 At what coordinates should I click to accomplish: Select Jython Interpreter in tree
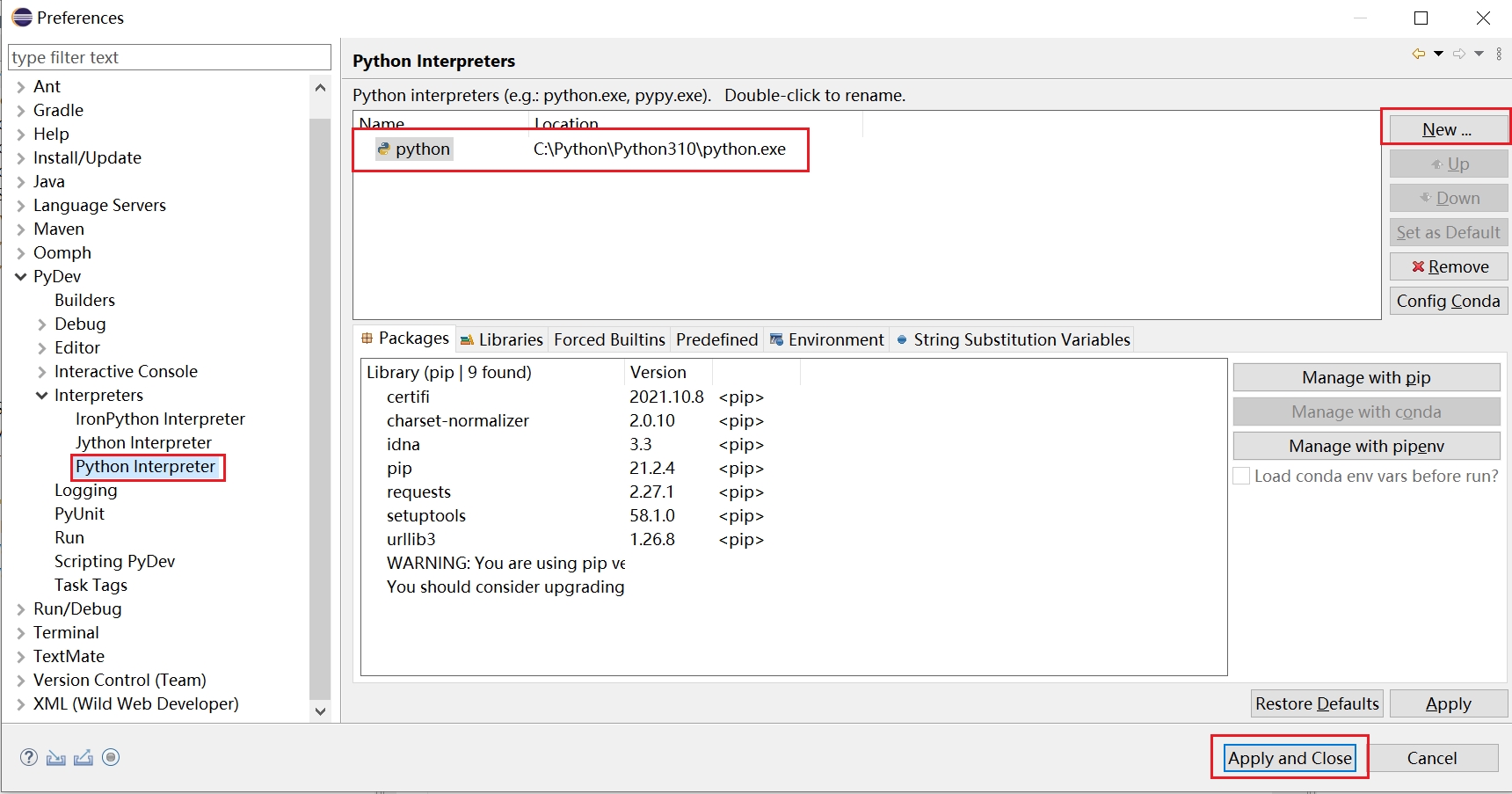143,443
